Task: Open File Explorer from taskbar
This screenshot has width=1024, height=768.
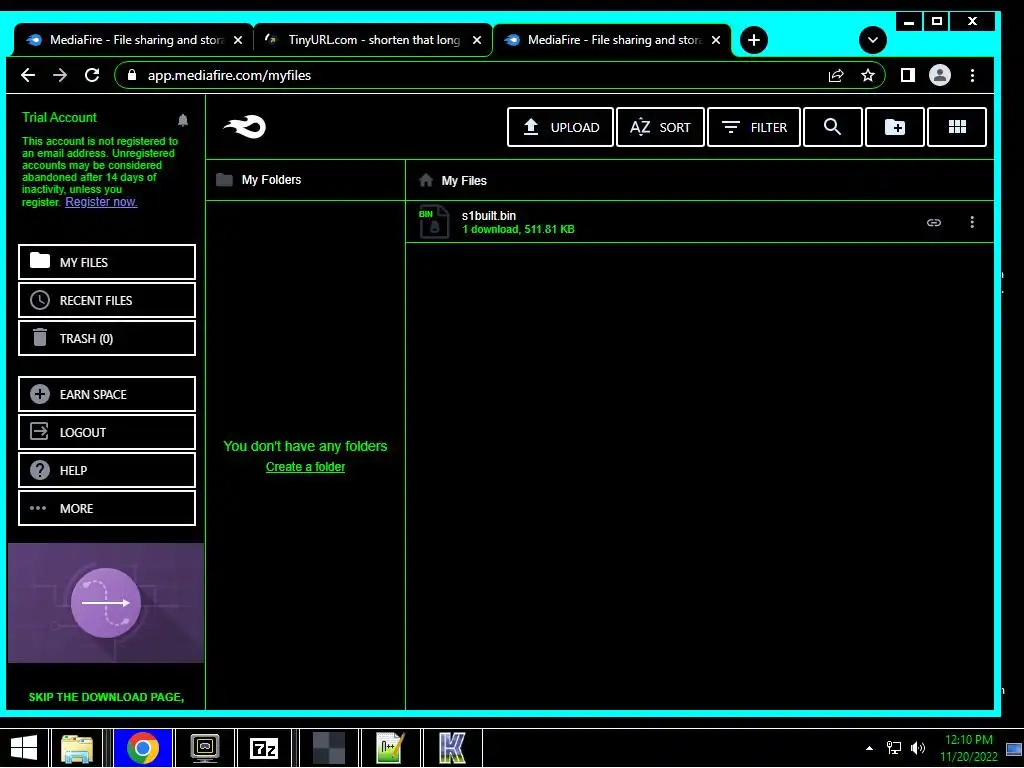Action: click(x=77, y=748)
